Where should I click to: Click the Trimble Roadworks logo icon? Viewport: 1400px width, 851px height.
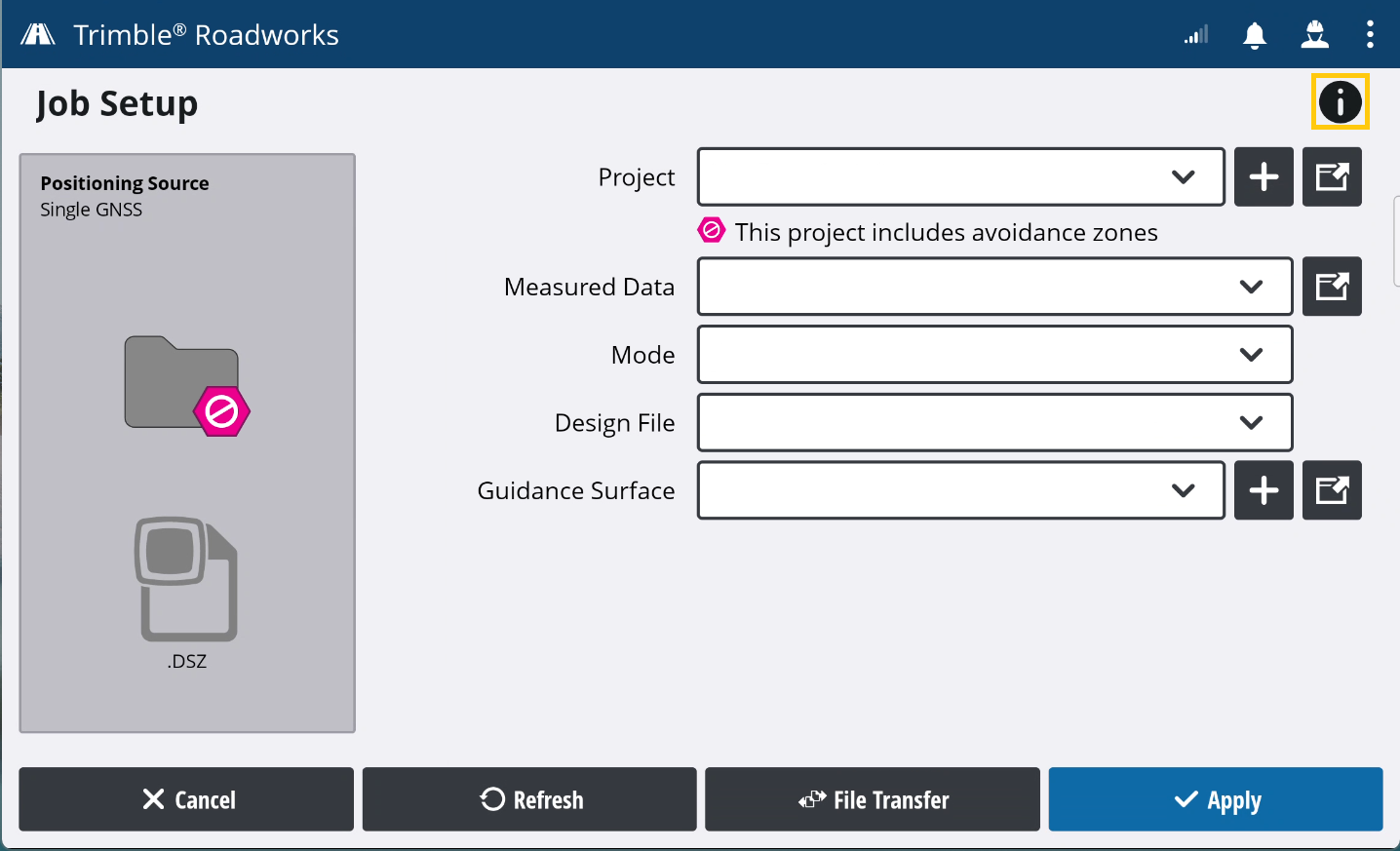click(38, 35)
